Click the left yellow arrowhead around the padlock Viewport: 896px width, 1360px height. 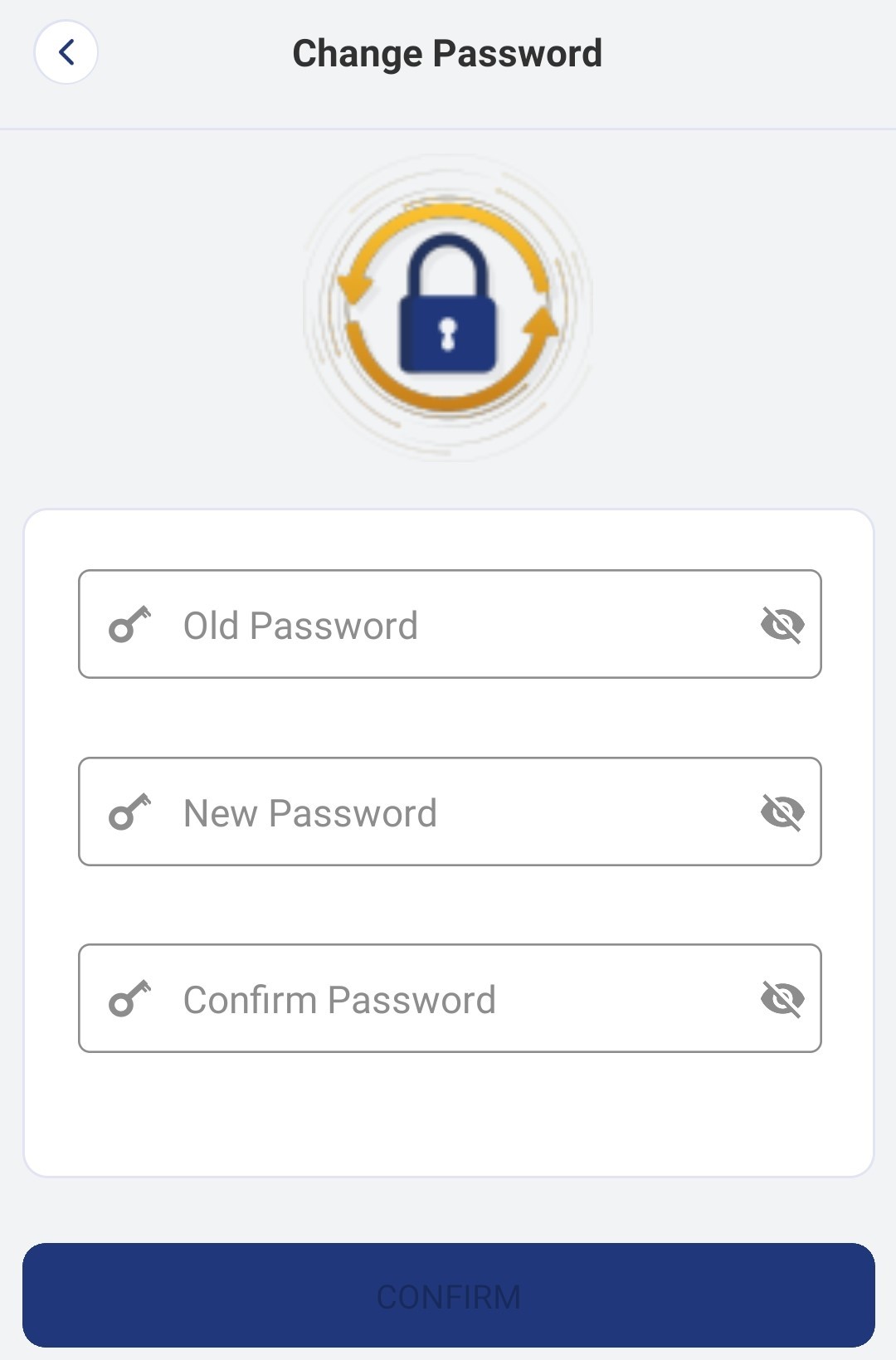coord(355,286)
